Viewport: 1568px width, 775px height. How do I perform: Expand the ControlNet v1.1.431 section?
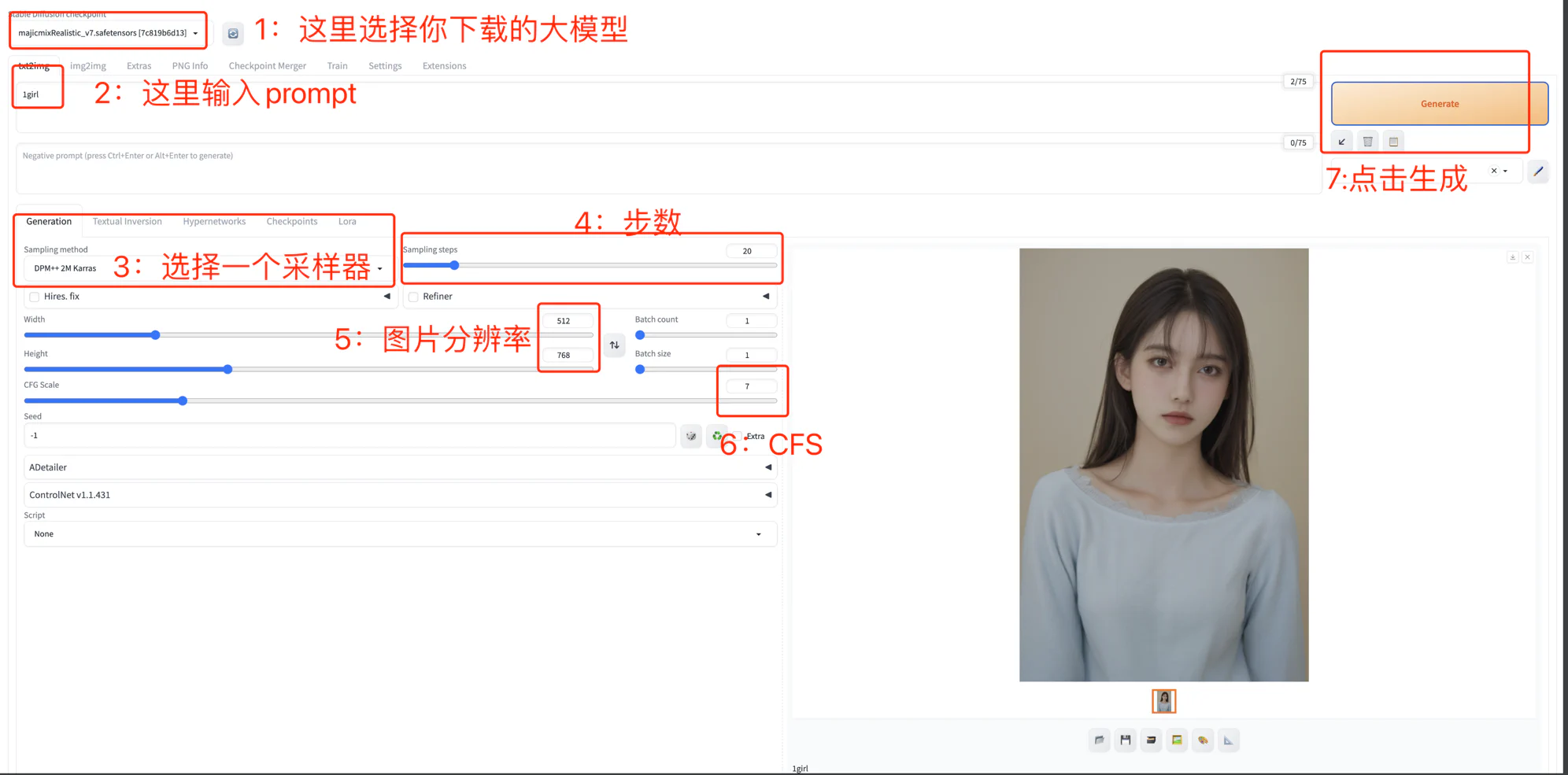click(399, 495)
